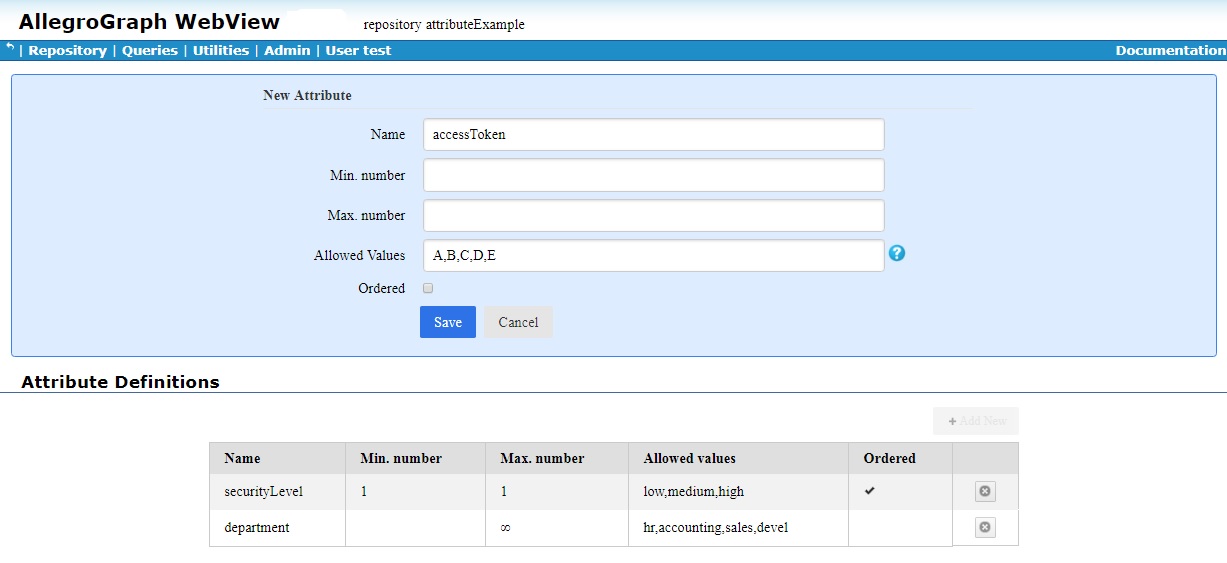This screenshot has width=1227, height=563.
Task: Open the Admin menu
Action: 287,50
